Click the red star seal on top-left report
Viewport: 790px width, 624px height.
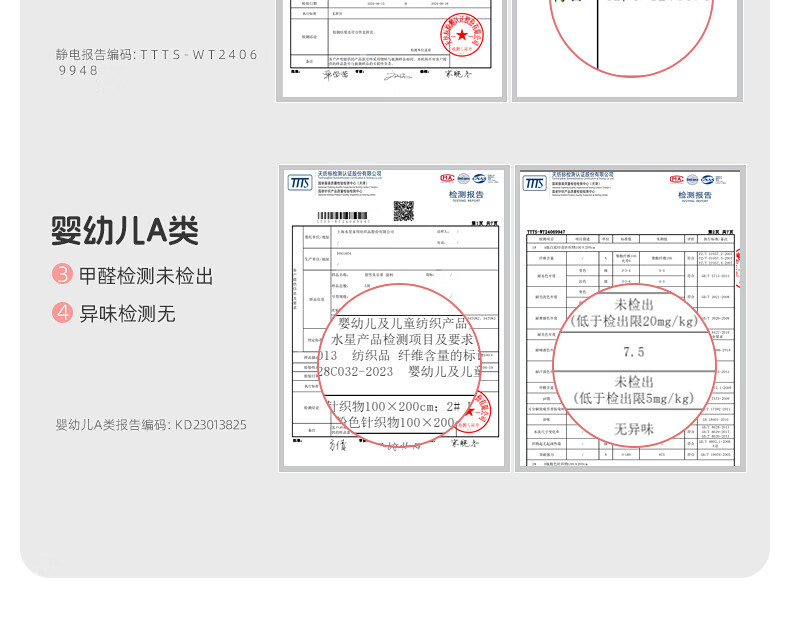[462, 35]
